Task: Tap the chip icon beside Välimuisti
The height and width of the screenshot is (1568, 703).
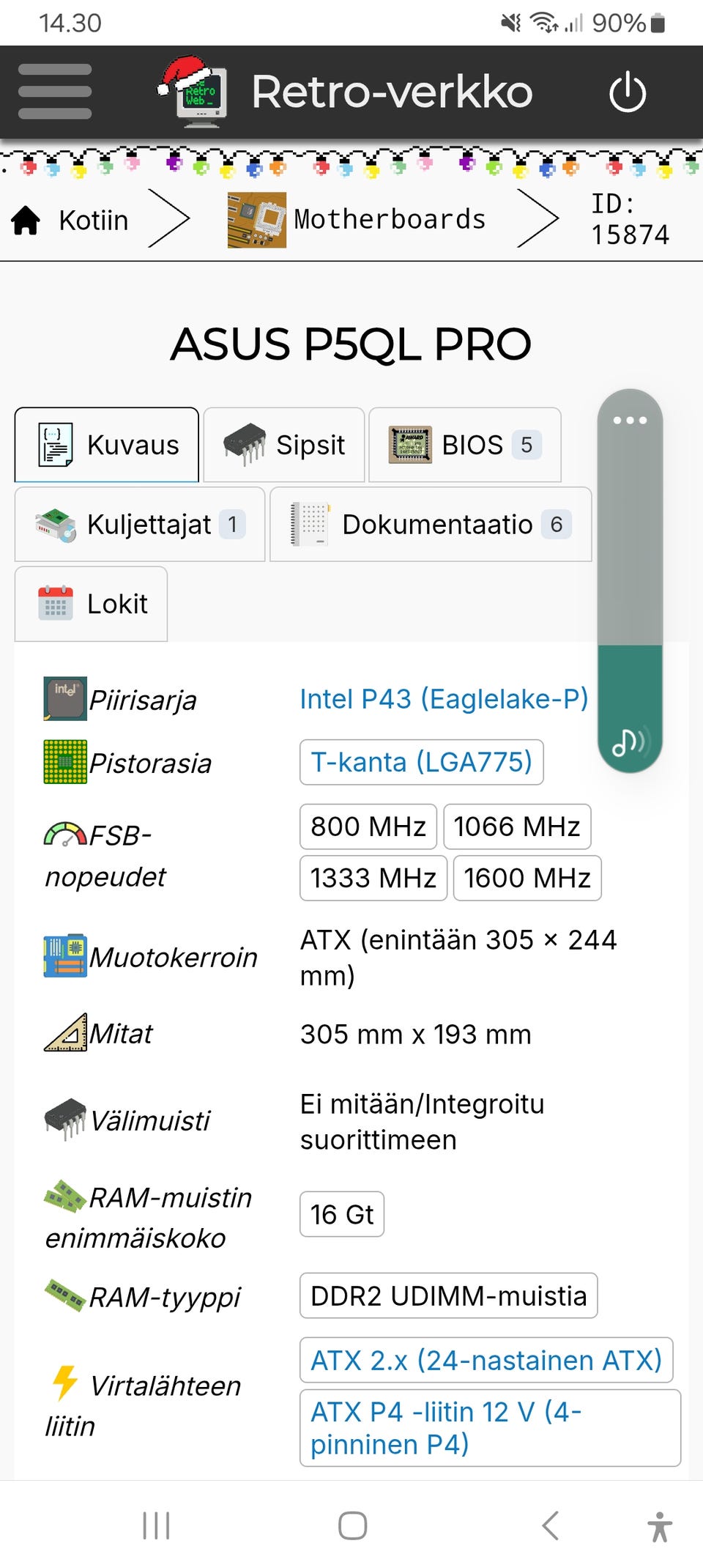Action: (65, 1119)
